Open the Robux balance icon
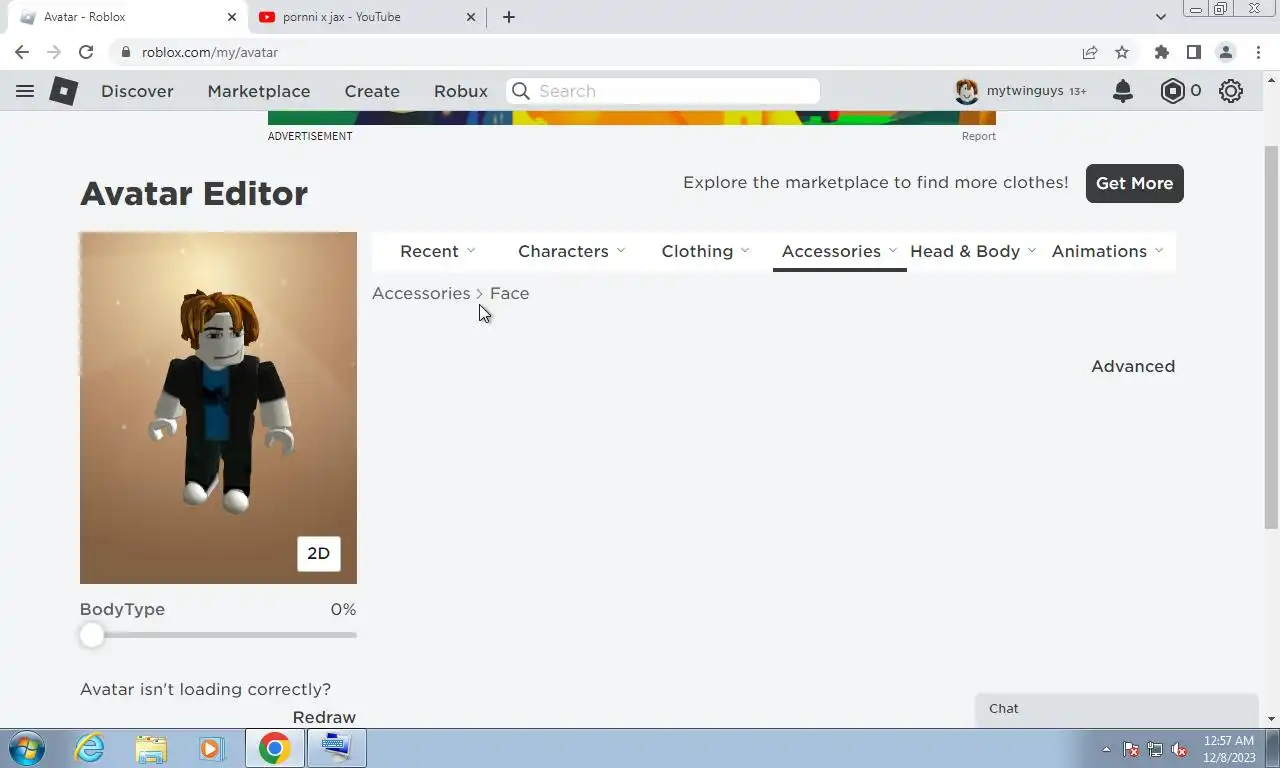This screenshot has width=1280, height=768. pyautogui.click(x=1172, y=91)
